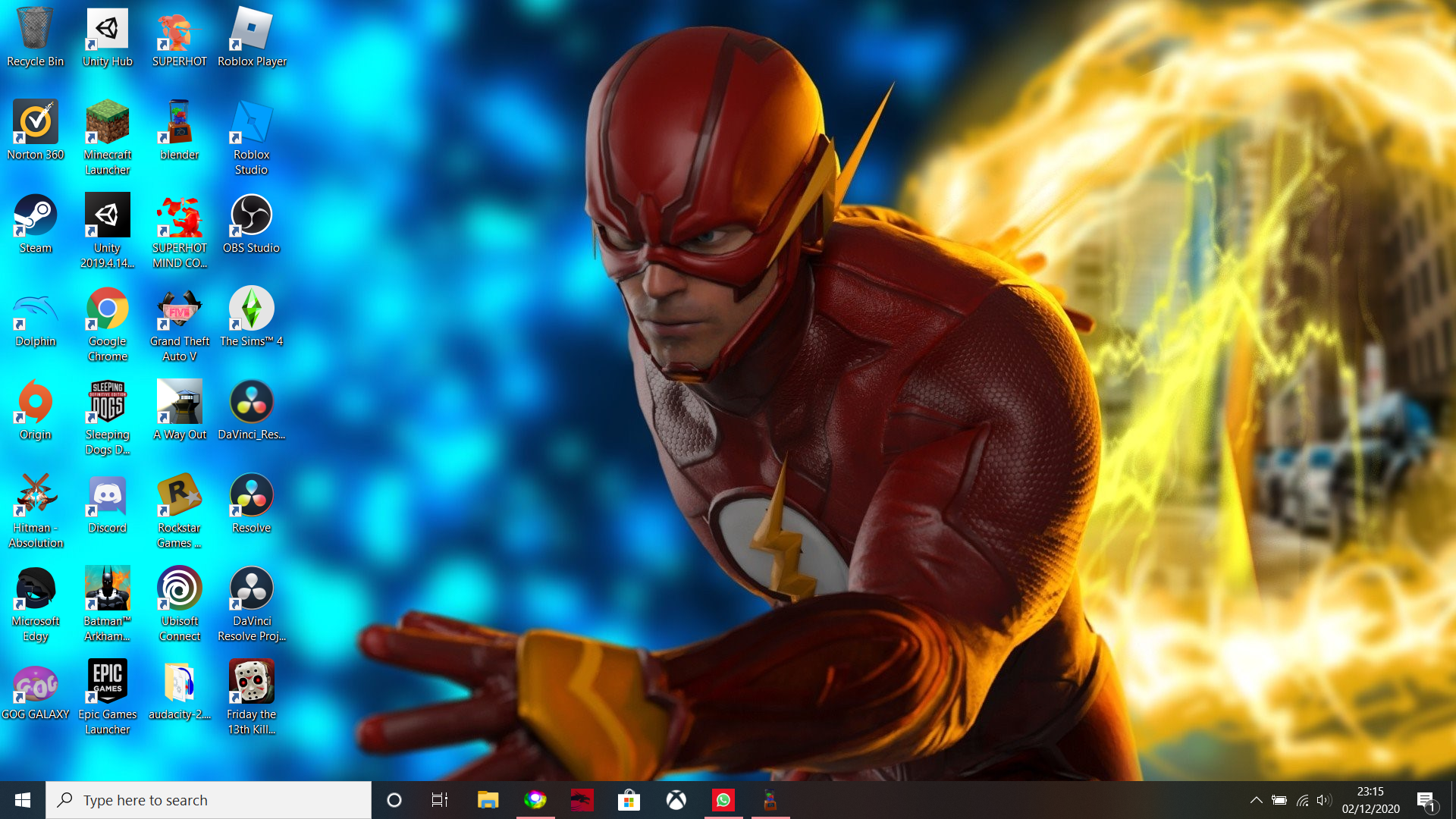Viewport: 1456px width, 819px height.
Task: Open Microsoft Store from the taskbar
Action: [629, 800]
